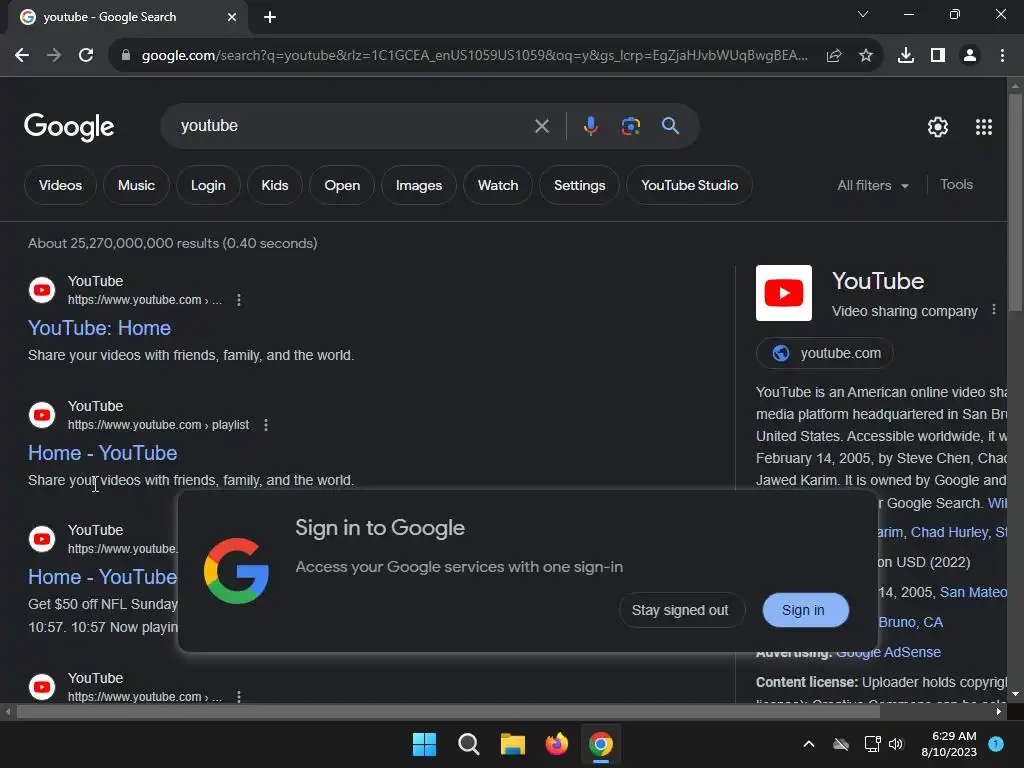Viewport: 1024px width, 768px height.
Task: Select the Kids filter chip
Action: pos(275,185)
